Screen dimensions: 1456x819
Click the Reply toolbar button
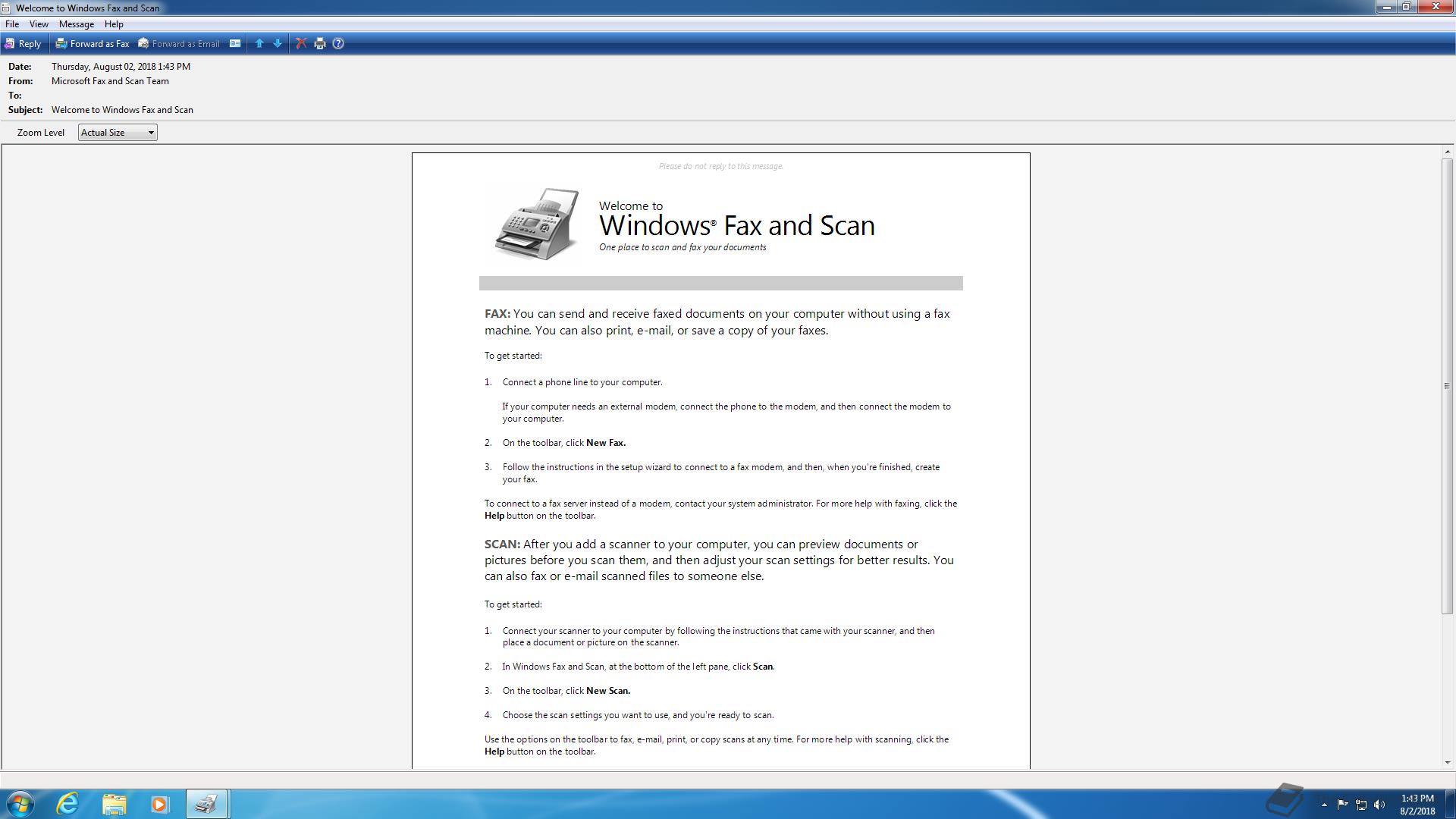click(23, 44)
